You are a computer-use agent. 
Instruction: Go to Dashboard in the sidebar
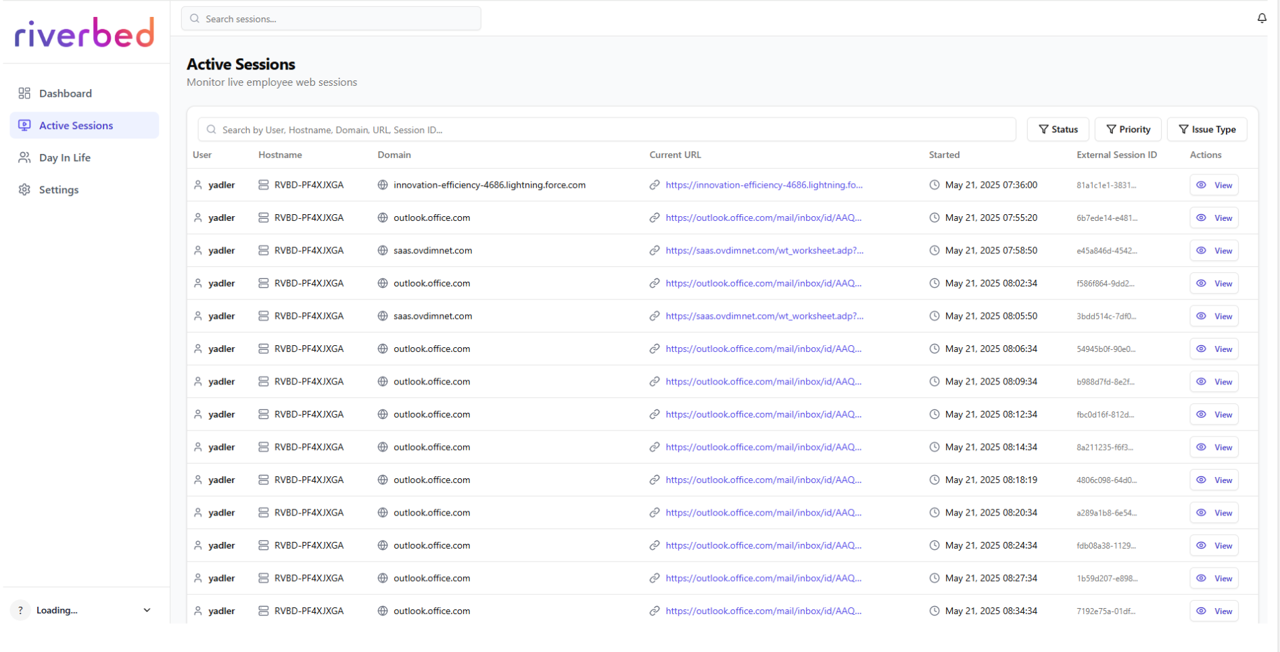[x=84, y=93]
